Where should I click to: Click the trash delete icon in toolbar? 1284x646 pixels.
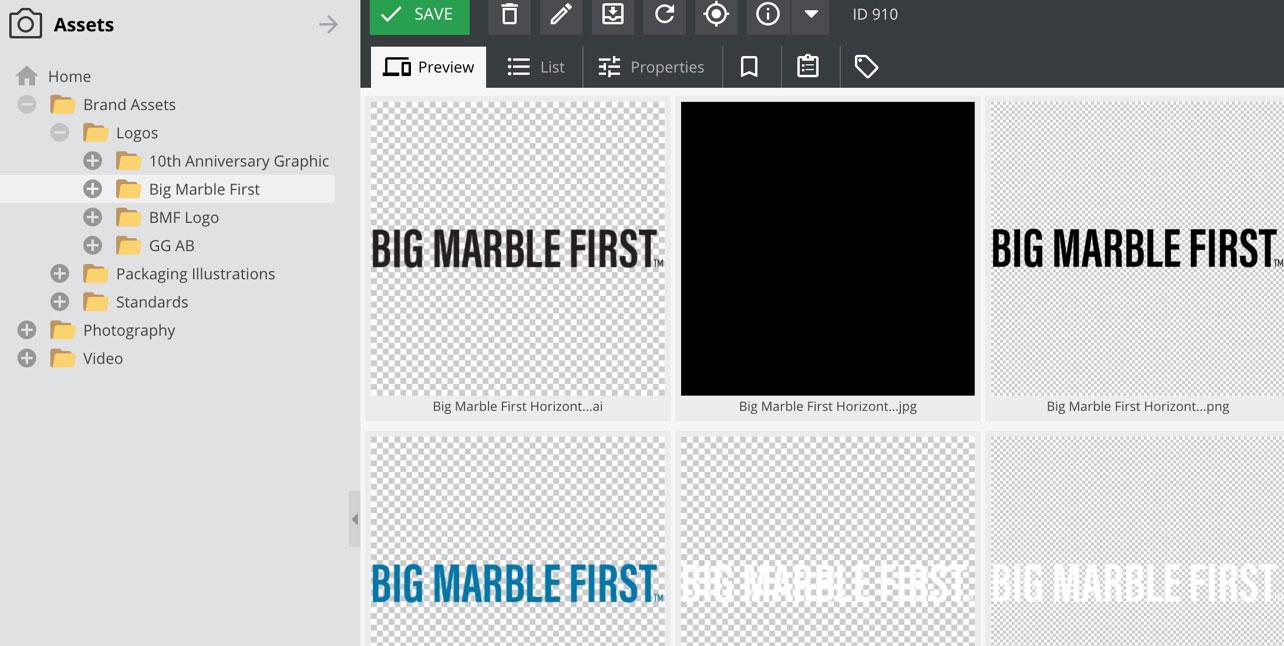pos(509,14)
